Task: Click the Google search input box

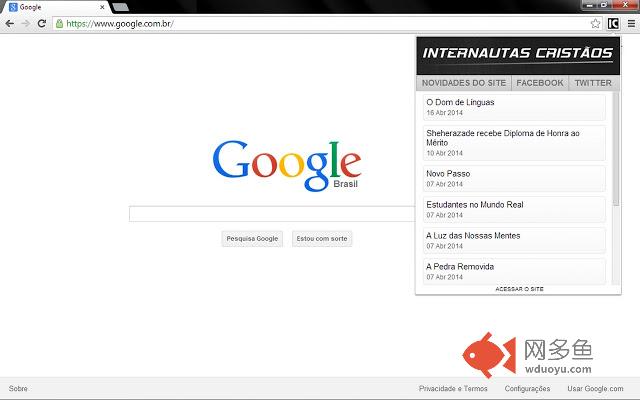Action: pyautogui.click(x=272, y=214)
